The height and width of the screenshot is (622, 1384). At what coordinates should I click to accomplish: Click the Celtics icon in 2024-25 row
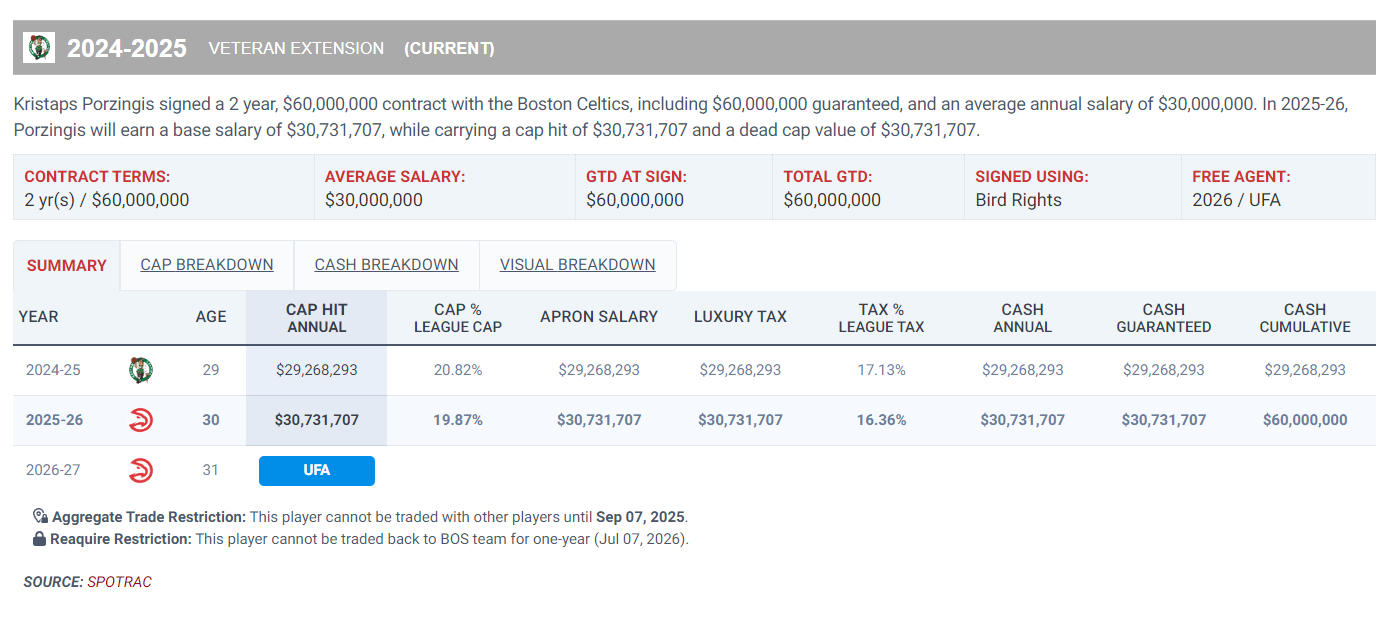pyautogui.click(x=141, y=370)
